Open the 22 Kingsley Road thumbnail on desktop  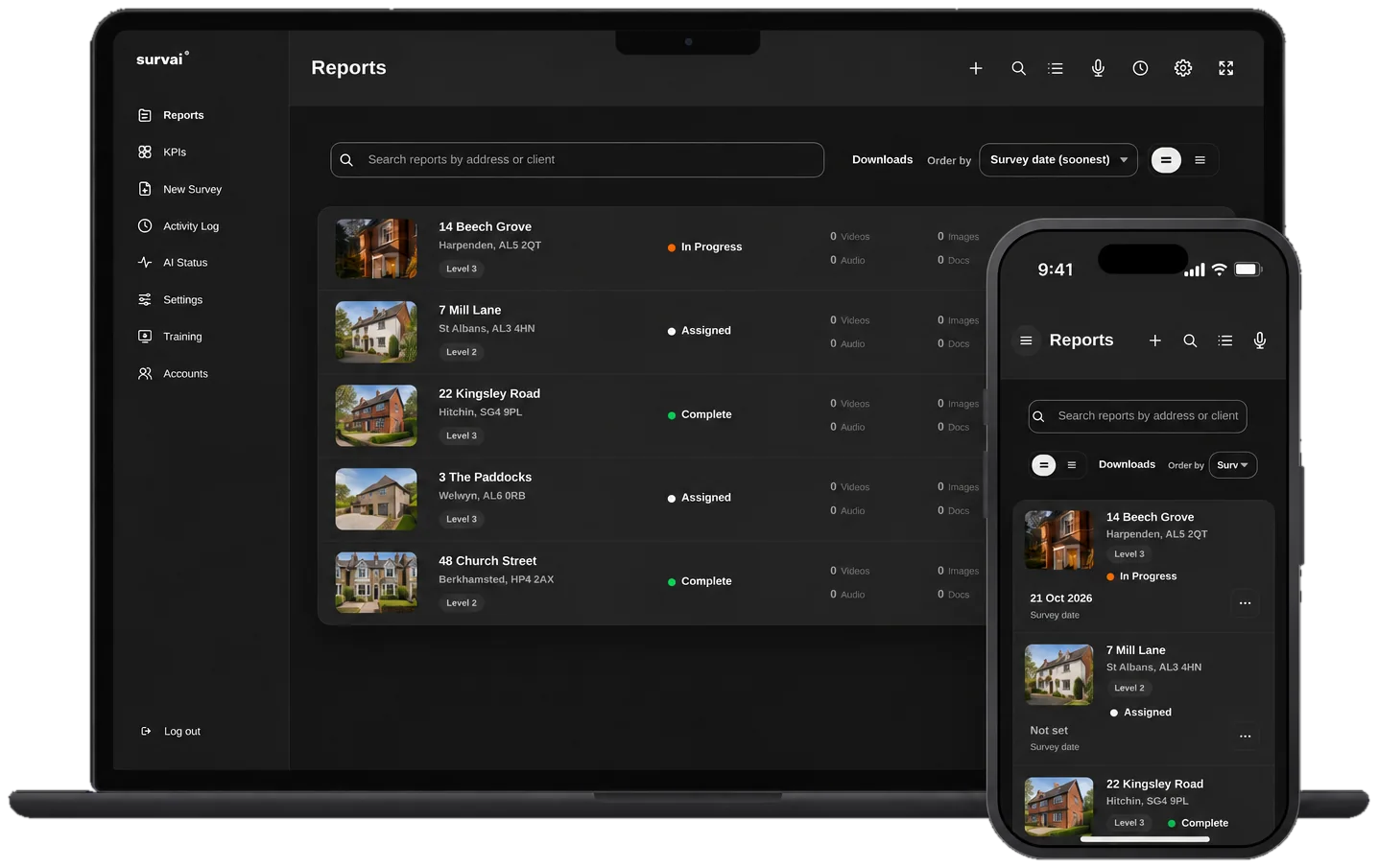[x=376, y=415]
